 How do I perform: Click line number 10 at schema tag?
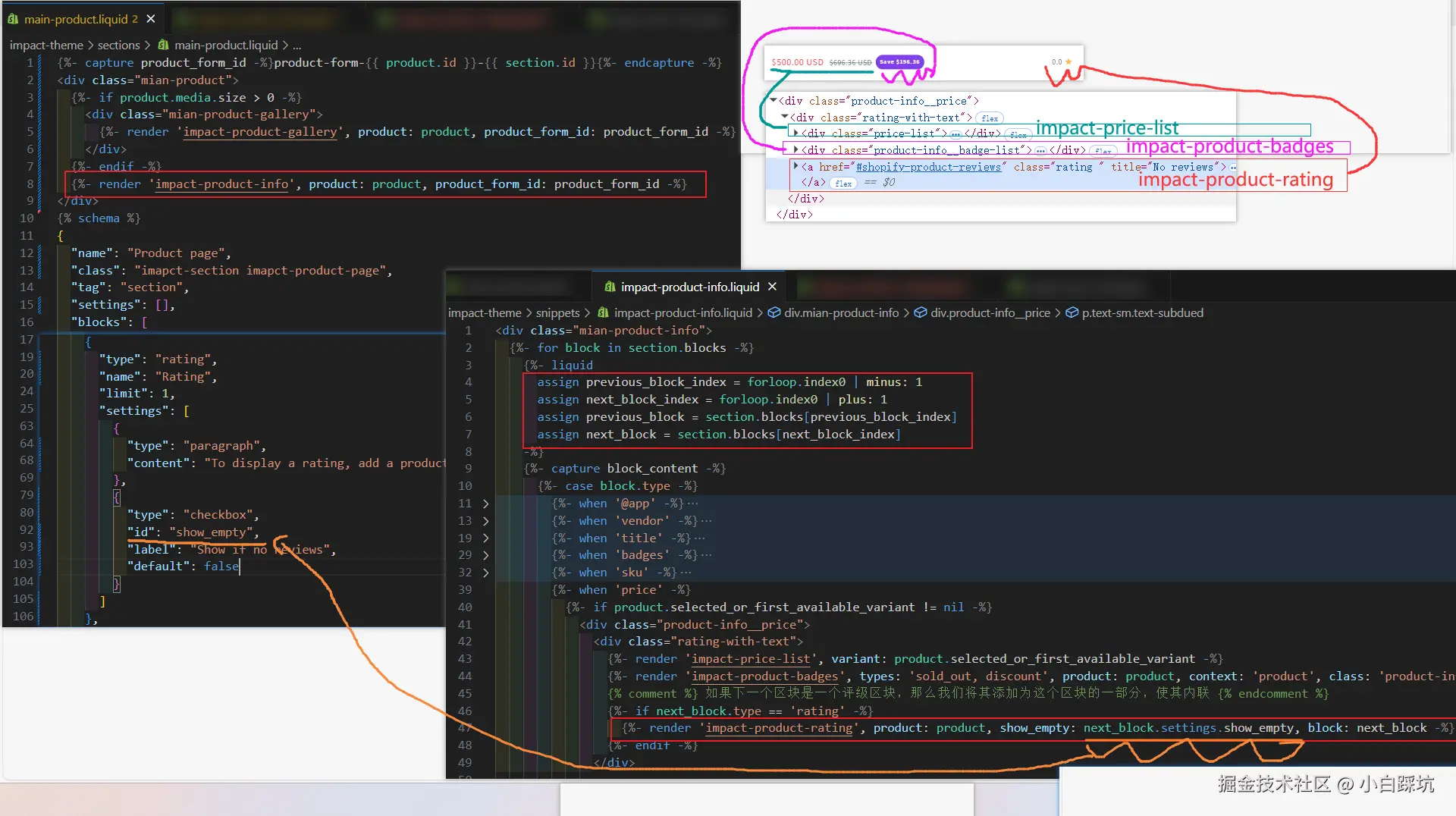(x=27, y=218)
